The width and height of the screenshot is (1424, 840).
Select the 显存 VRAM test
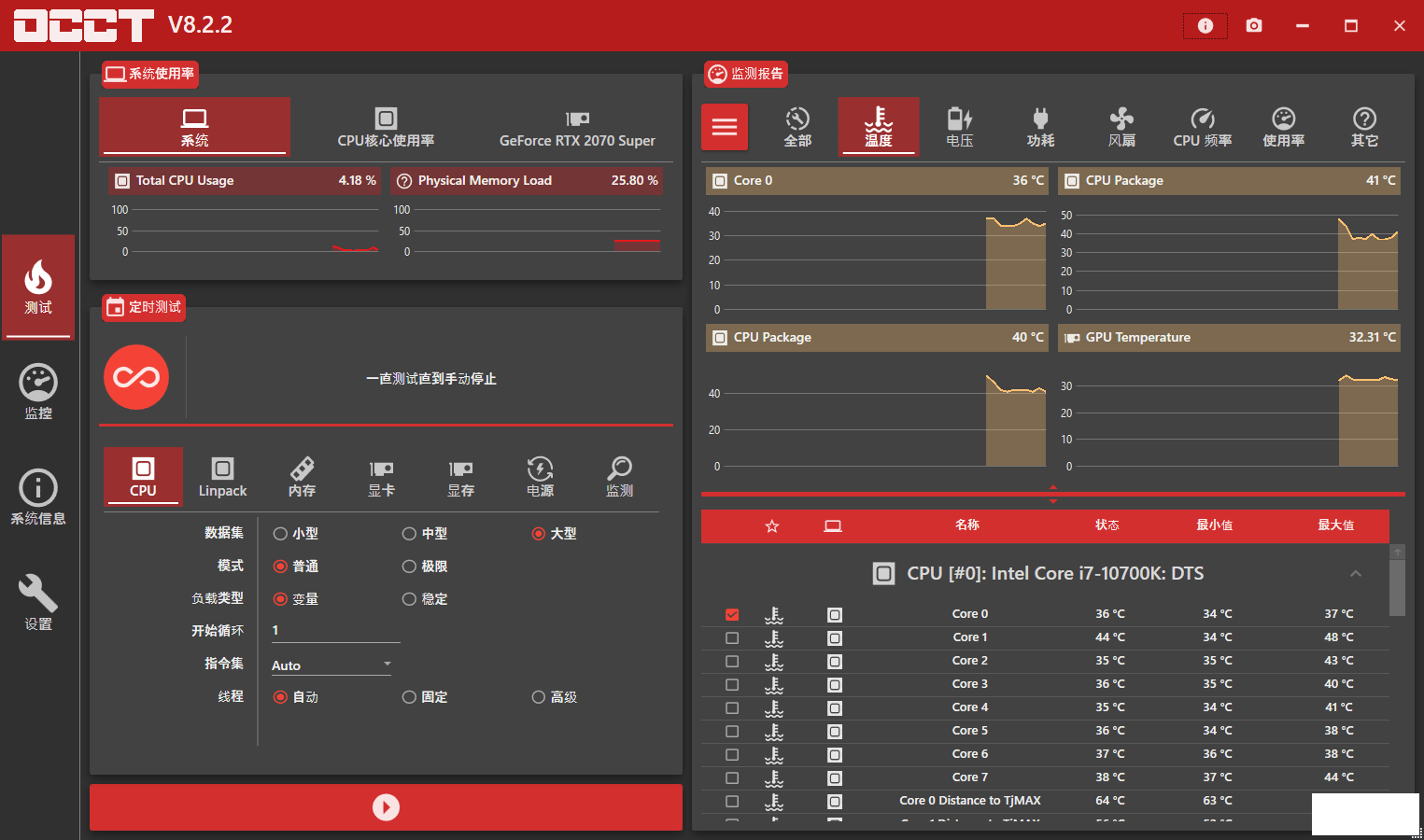460,477
